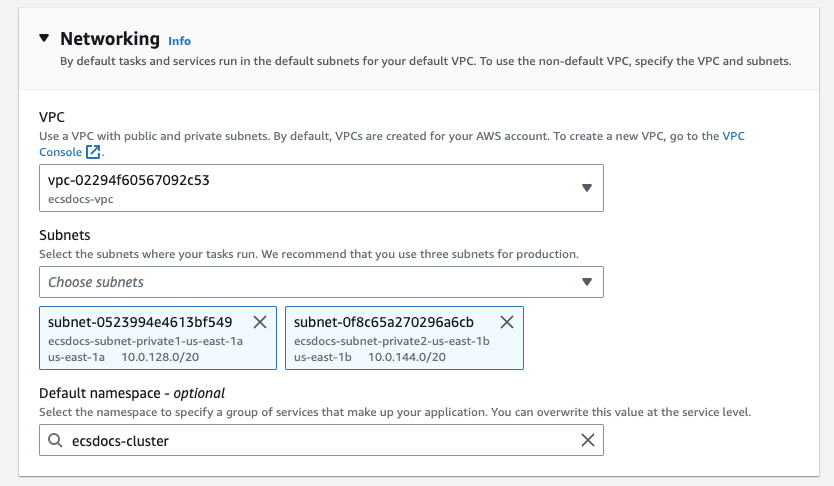834x486 pixels.
Task: Click the Choose subnets arrow icon
Action: click(587, 282)
